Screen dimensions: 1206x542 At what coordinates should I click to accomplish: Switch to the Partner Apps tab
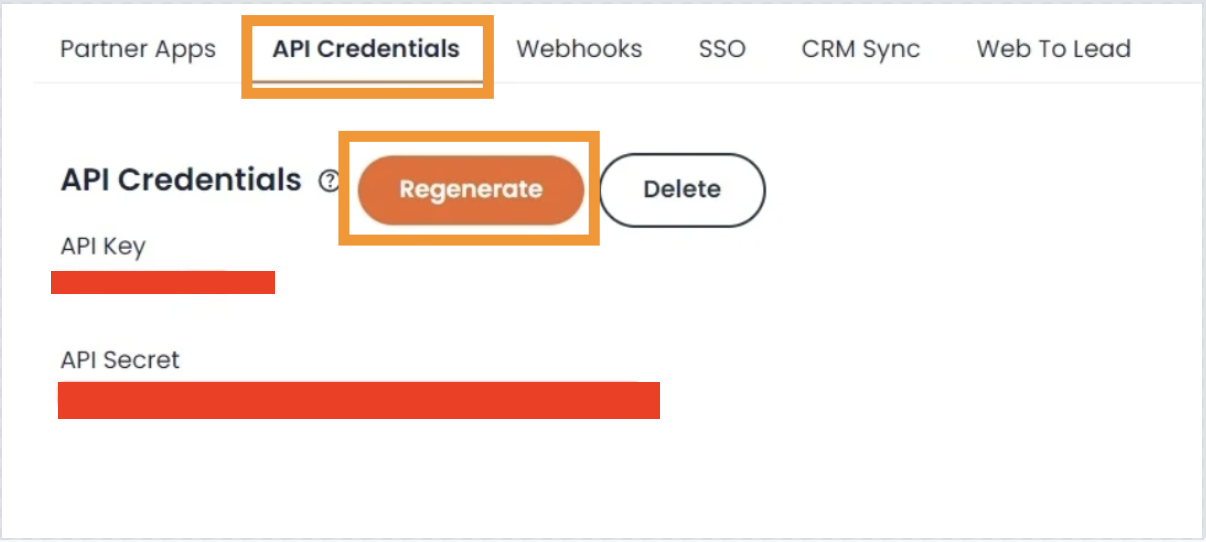[x=138, y=49]
